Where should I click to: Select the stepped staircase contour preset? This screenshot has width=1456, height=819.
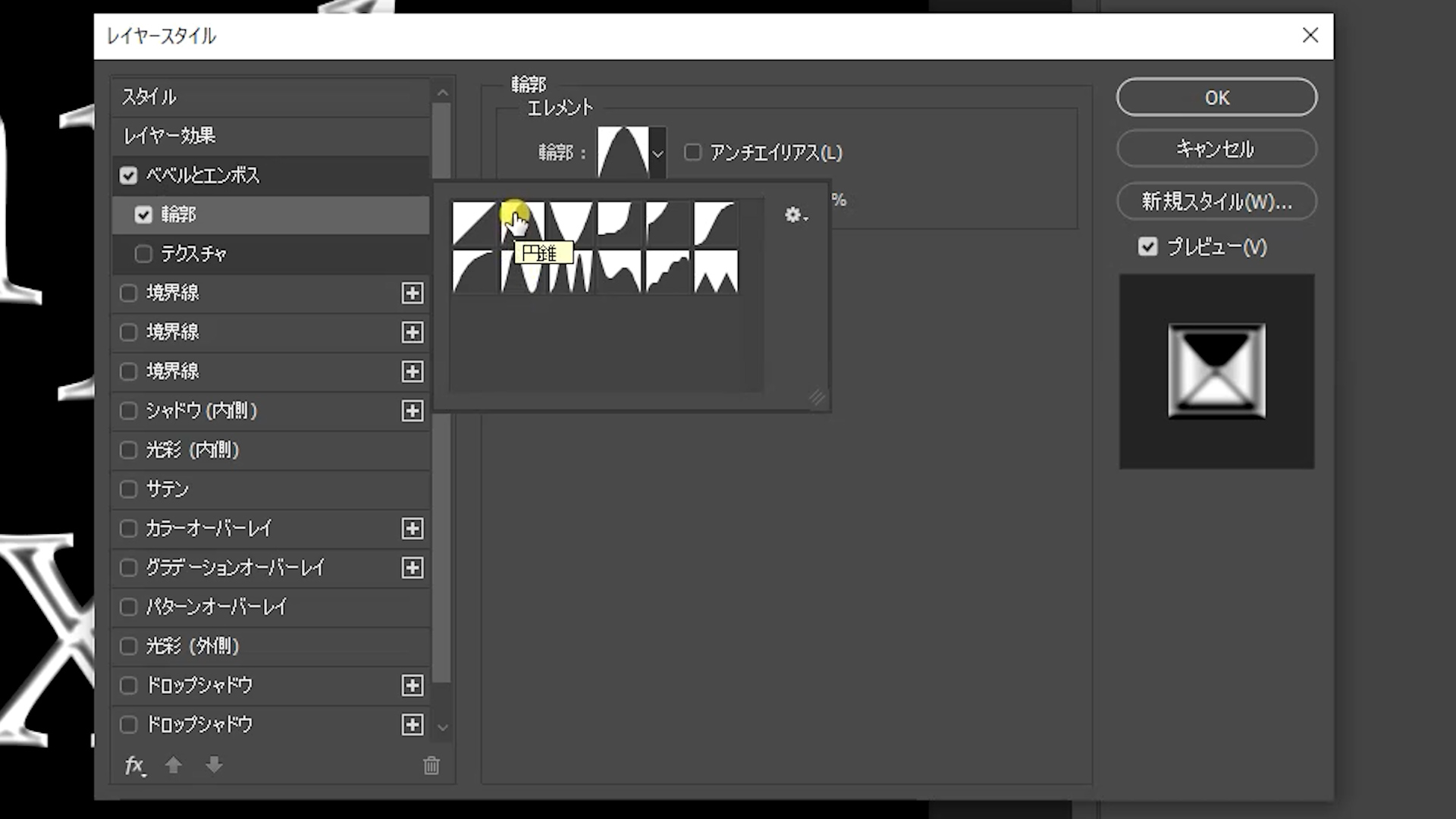click(x=667, y=271)
